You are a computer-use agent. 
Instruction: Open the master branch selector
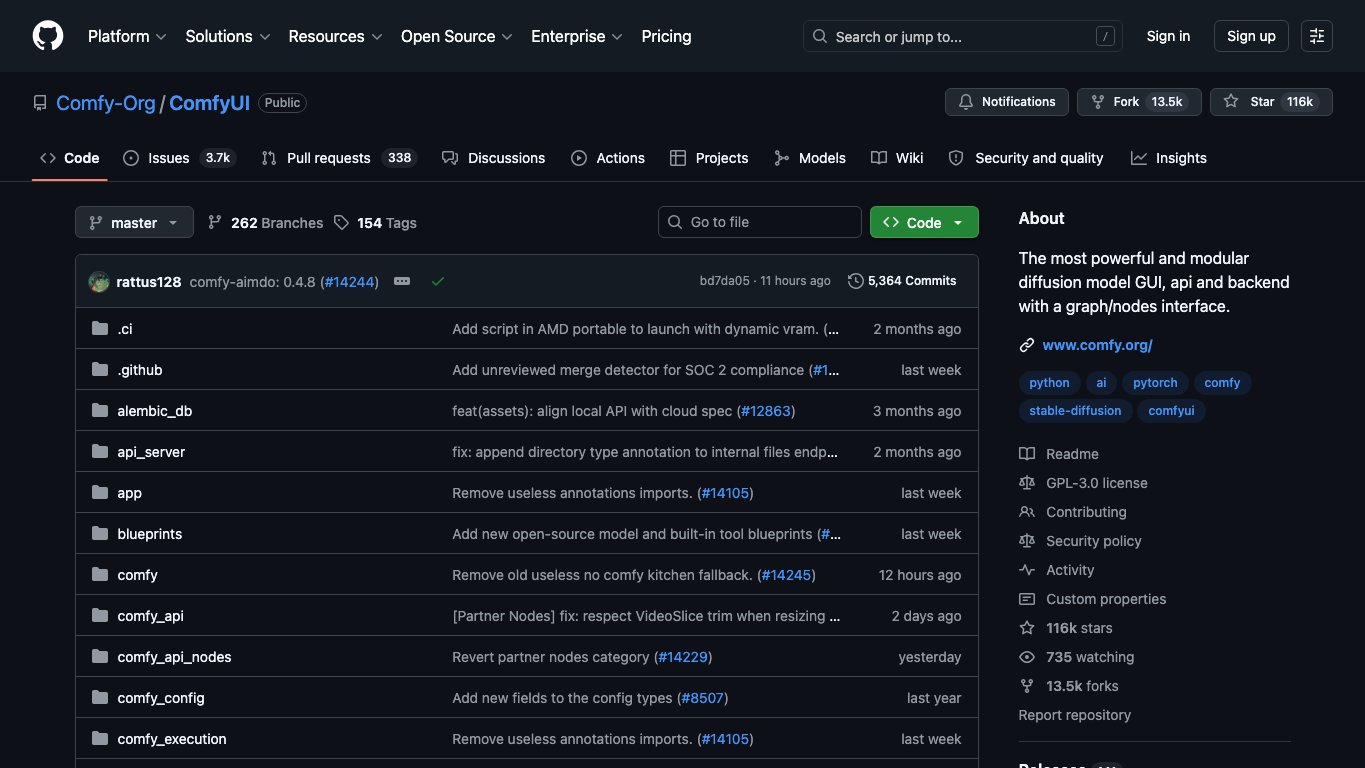(134, 222)
